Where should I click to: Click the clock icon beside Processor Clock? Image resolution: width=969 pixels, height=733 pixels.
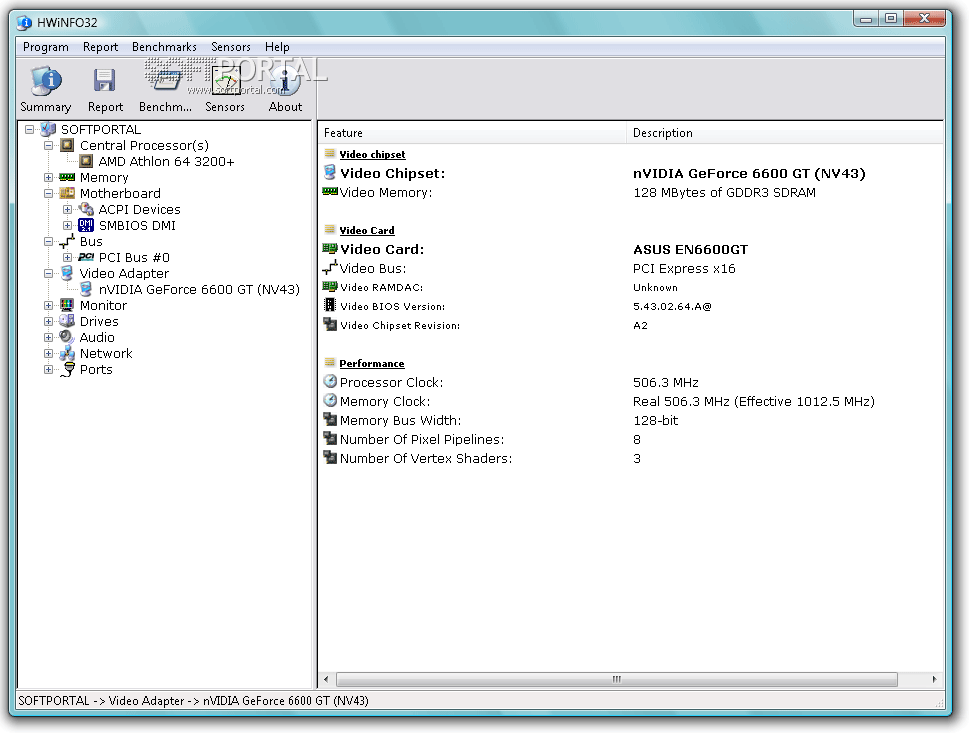coord(330,381)
